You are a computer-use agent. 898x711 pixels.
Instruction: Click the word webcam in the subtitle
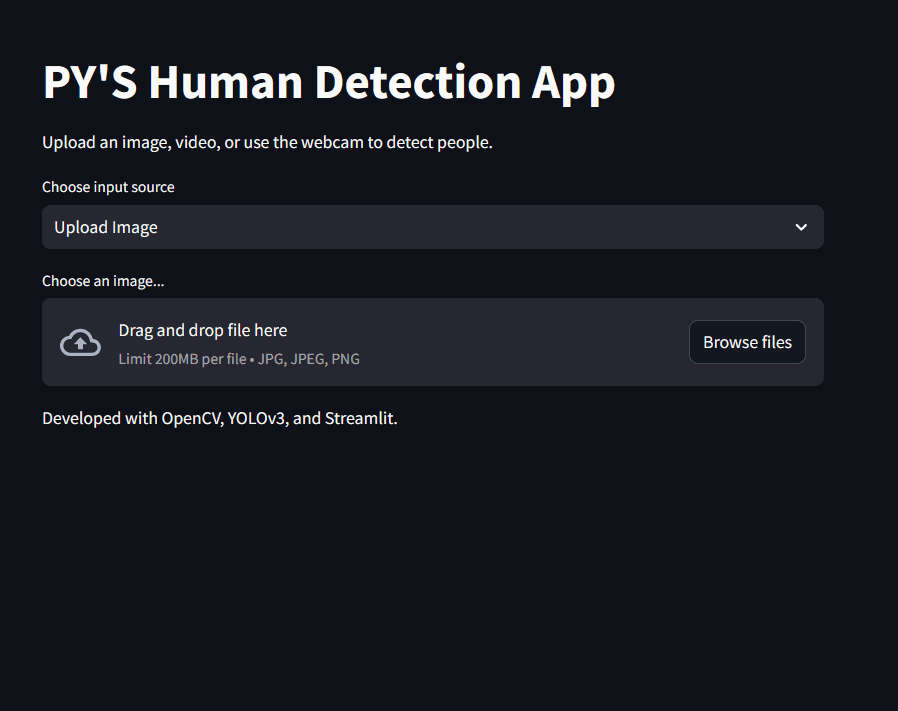coord(332,142)
